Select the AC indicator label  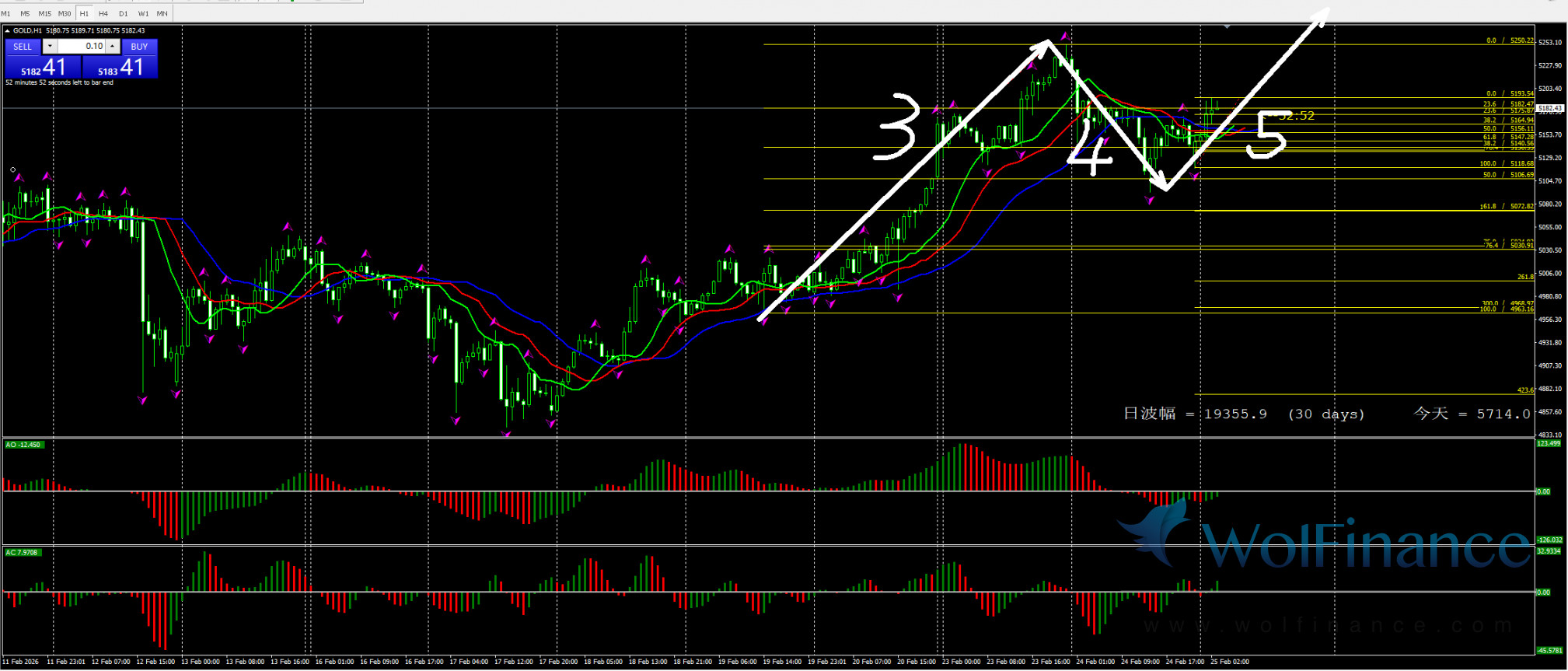(22, 552)
